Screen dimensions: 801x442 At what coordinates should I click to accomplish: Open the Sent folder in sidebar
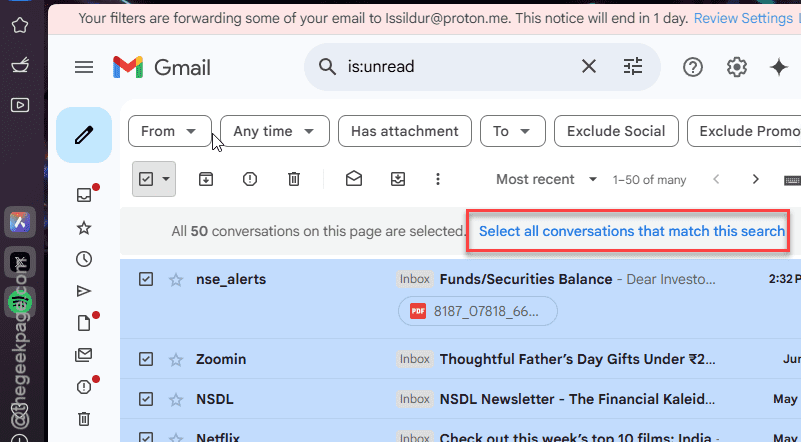pos(84,291)
